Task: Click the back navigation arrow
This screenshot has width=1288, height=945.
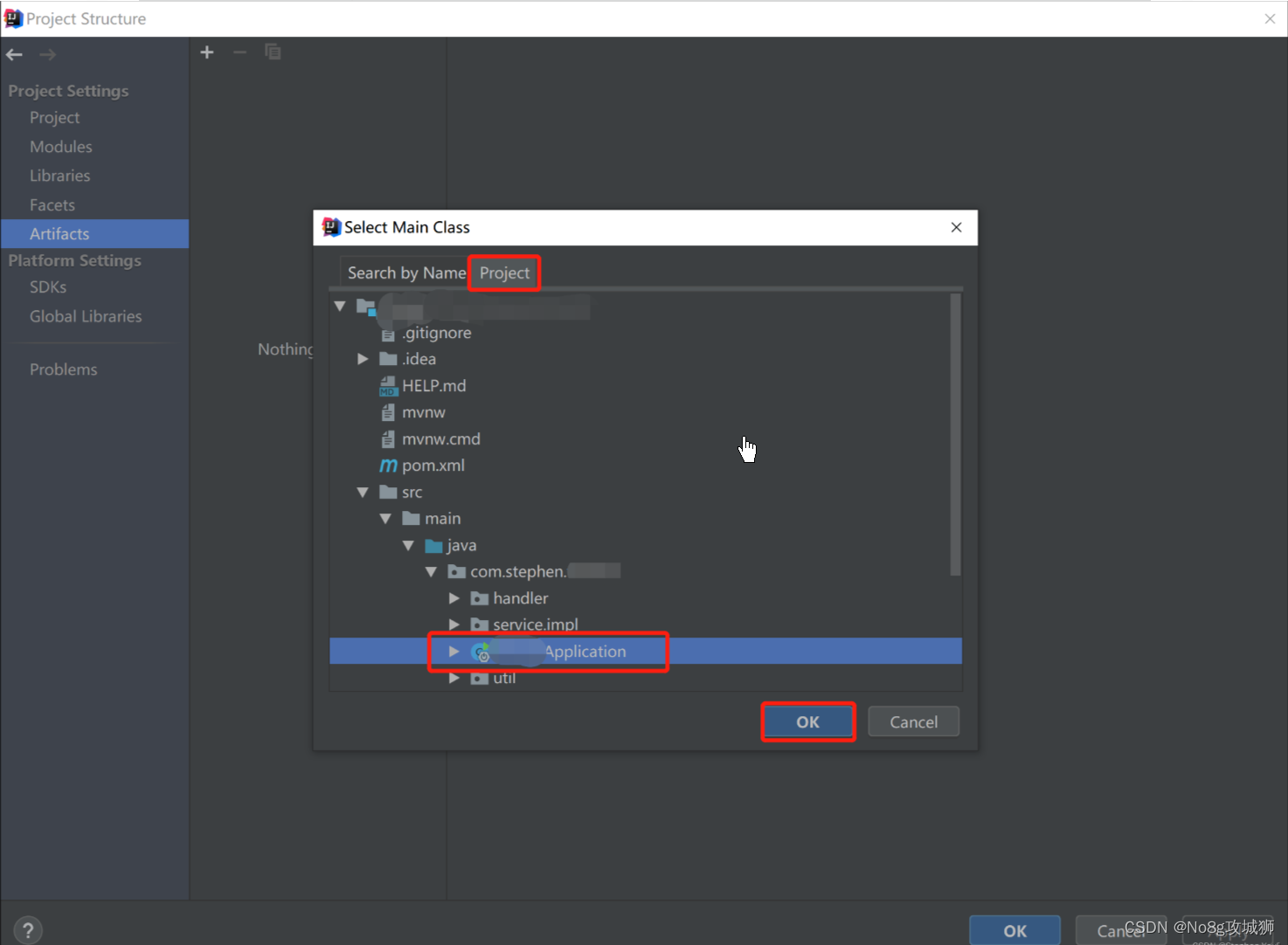Action: [x=14, y=54]
